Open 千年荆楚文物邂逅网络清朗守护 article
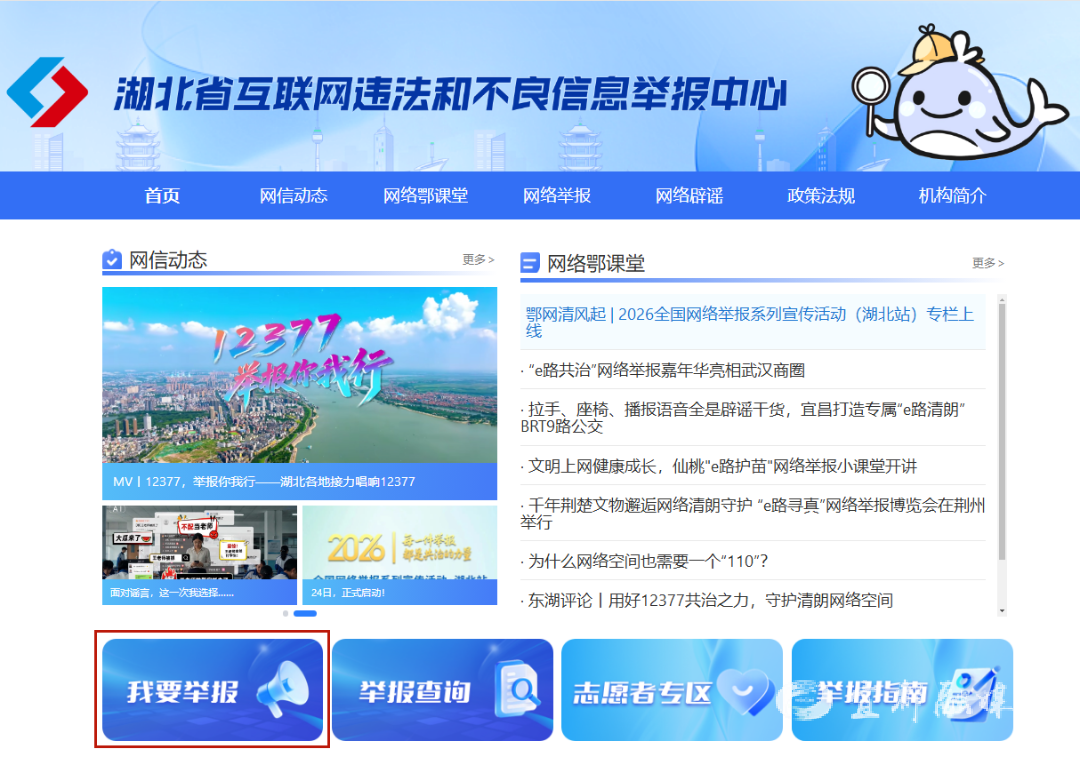Image resolution: width=1080 pixels, height=757 pixels. [x=753, y=513]
